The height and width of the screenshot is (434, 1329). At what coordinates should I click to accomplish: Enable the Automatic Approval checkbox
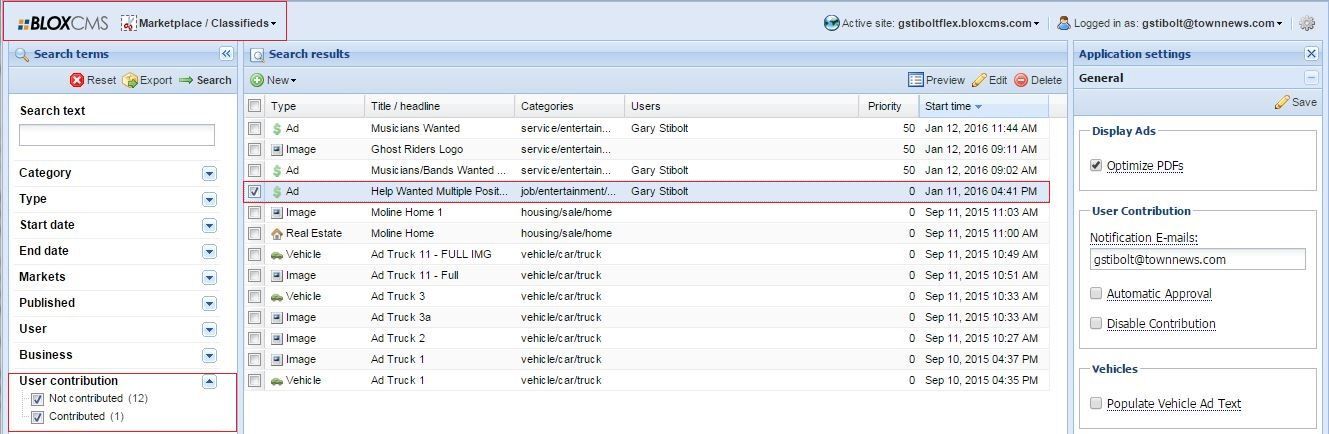tap(1096, 293)
